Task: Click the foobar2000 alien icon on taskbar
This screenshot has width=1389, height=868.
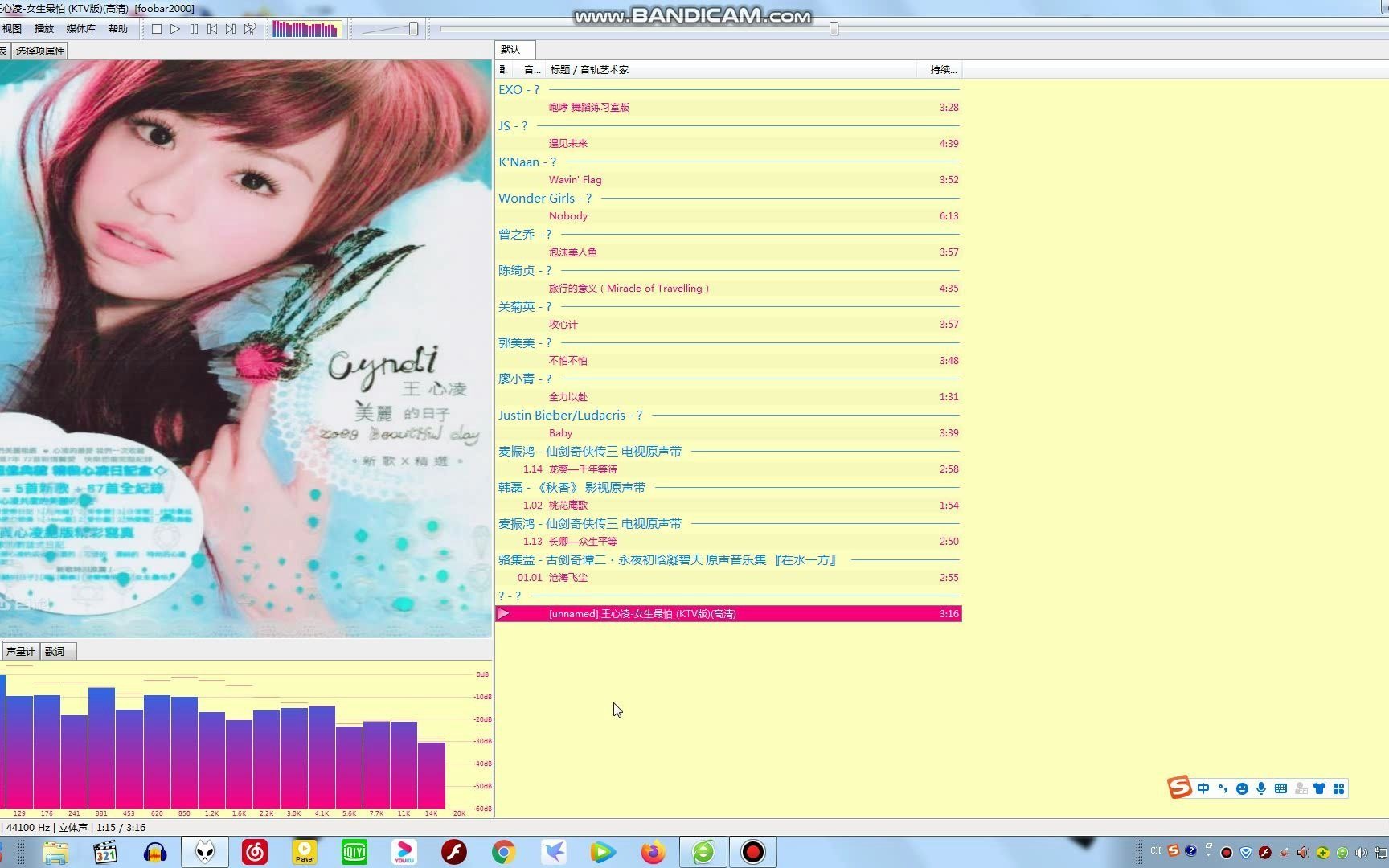Action: click(x=205, y=852)
